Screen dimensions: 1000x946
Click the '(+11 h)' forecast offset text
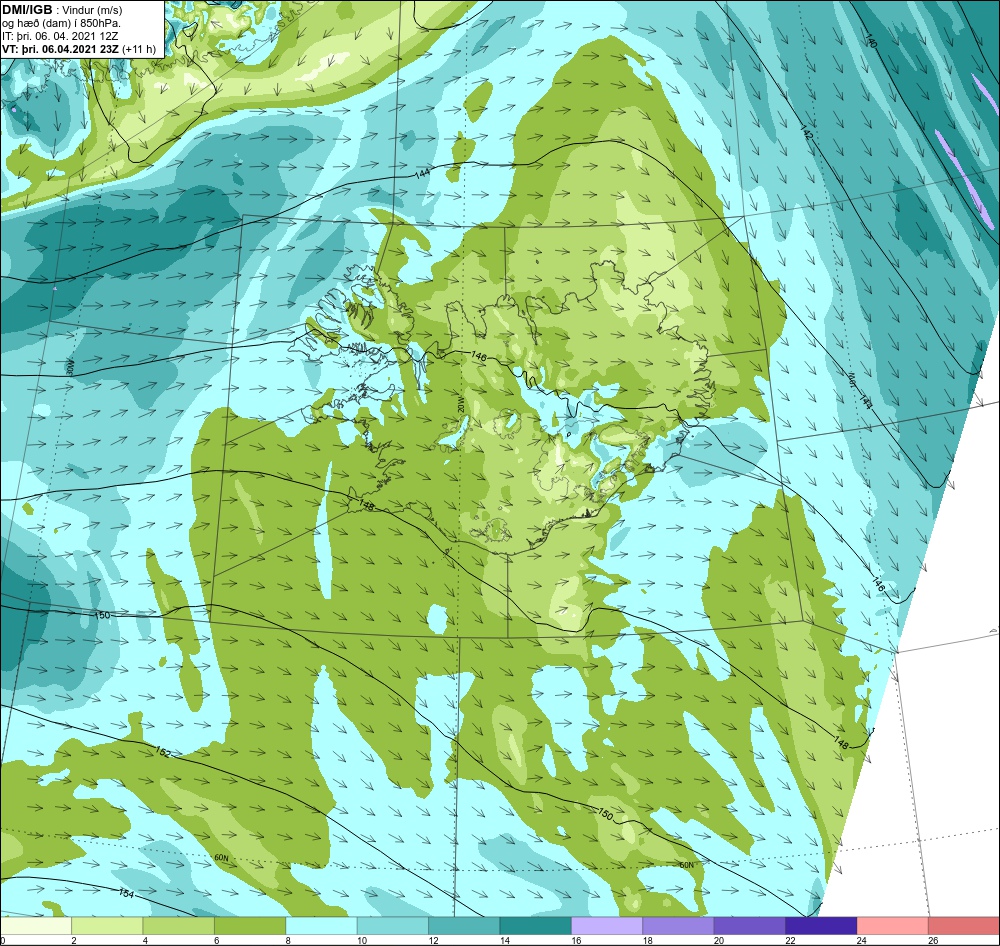click(139, 48)
